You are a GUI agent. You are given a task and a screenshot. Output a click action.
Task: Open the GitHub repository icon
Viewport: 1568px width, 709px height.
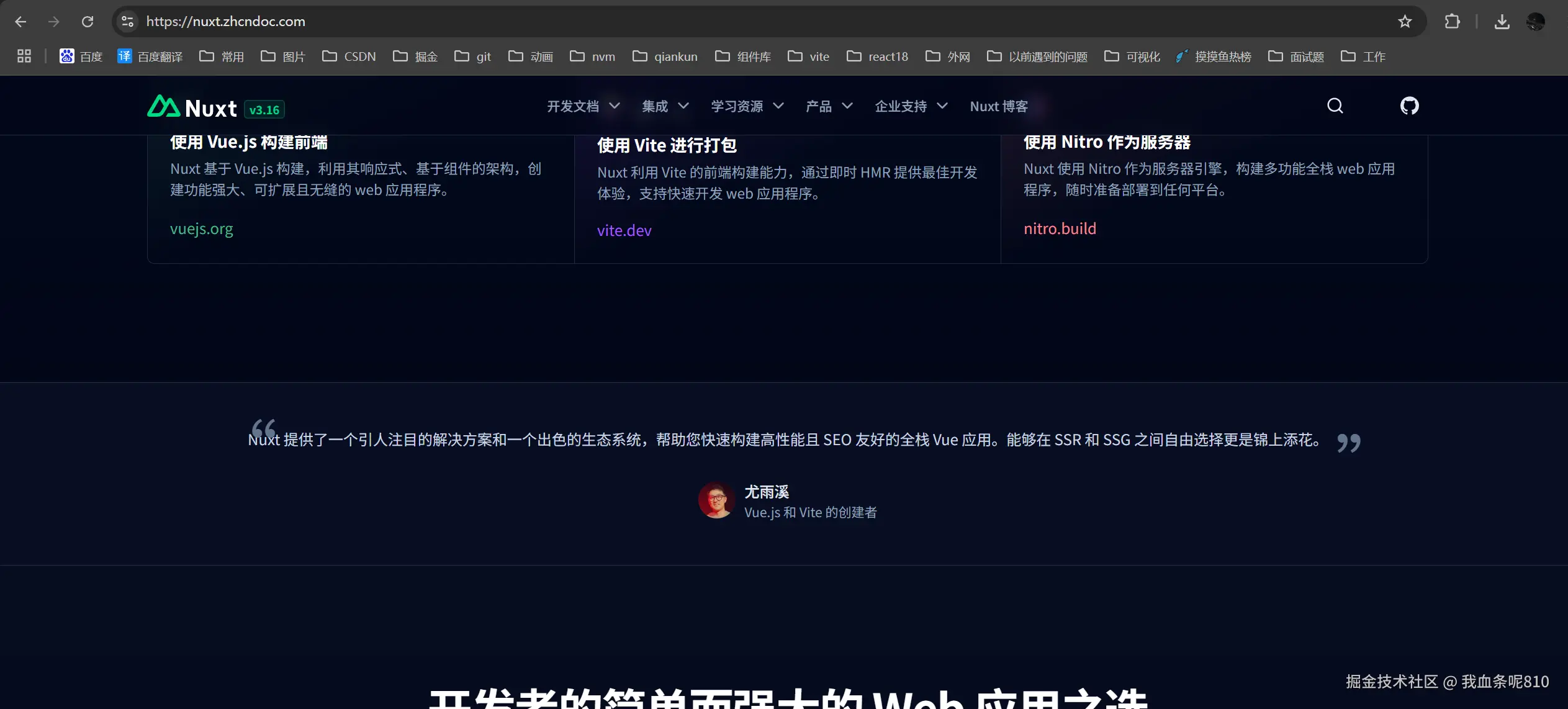[1409, 106]
